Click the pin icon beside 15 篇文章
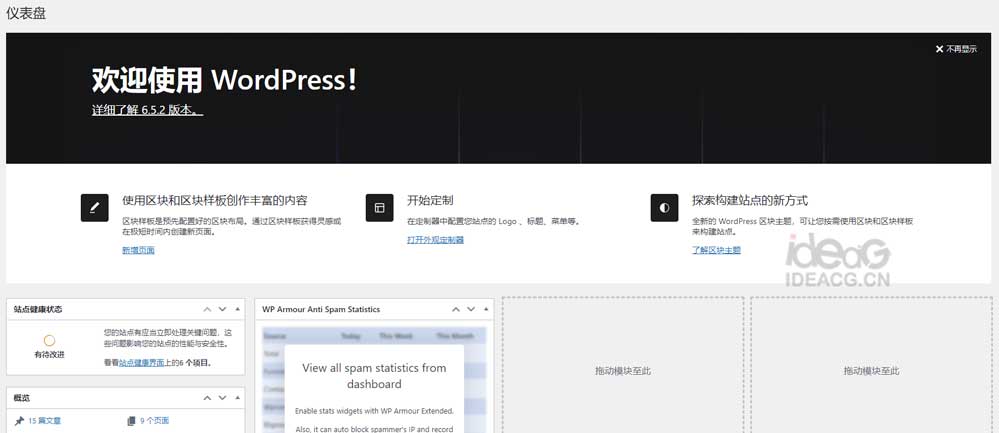The image size is (999, 433). coord(19,421)
